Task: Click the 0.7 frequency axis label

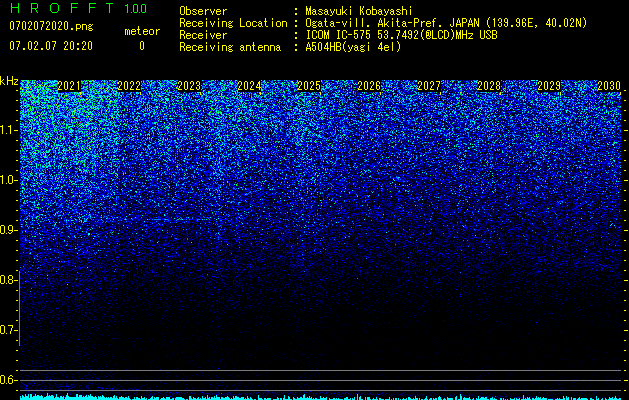Action: tap(9, 330)
